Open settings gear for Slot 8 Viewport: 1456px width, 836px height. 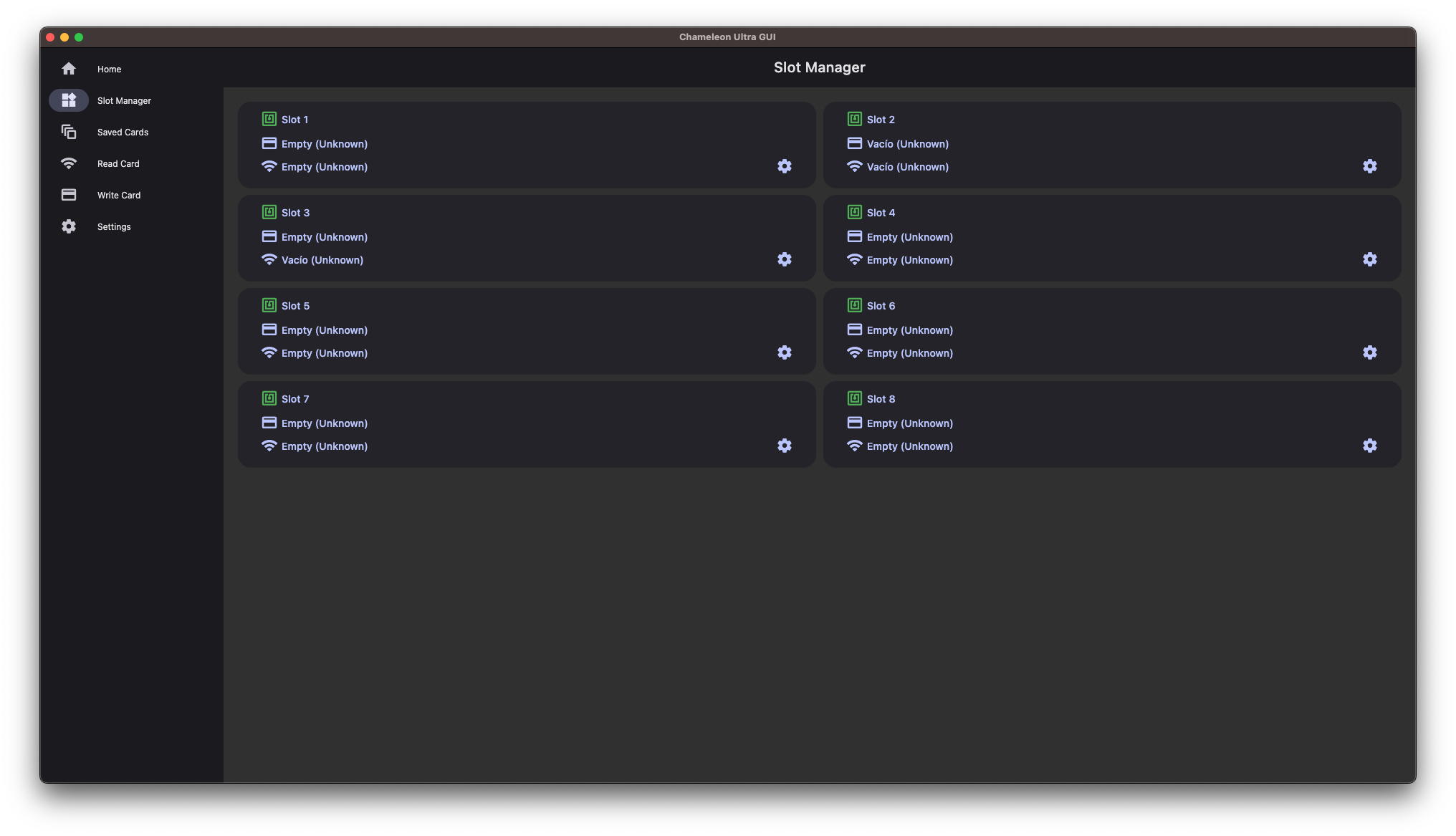point(1370,446)
